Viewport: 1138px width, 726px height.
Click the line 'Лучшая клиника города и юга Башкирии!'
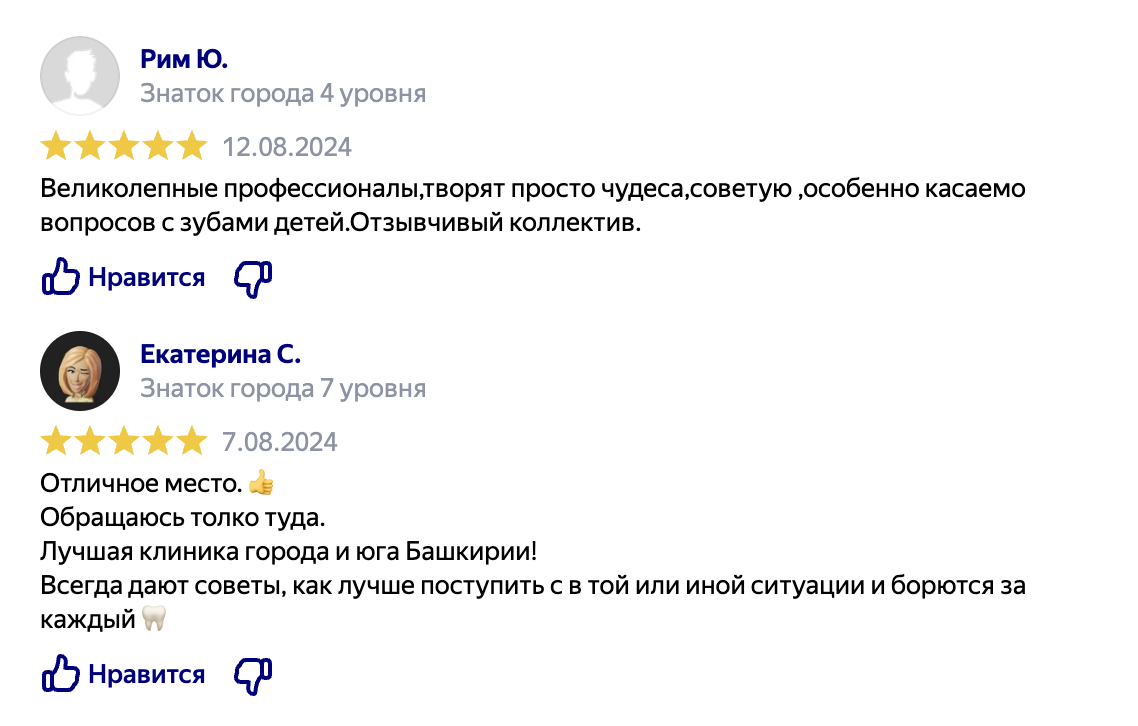pos(290,552)
